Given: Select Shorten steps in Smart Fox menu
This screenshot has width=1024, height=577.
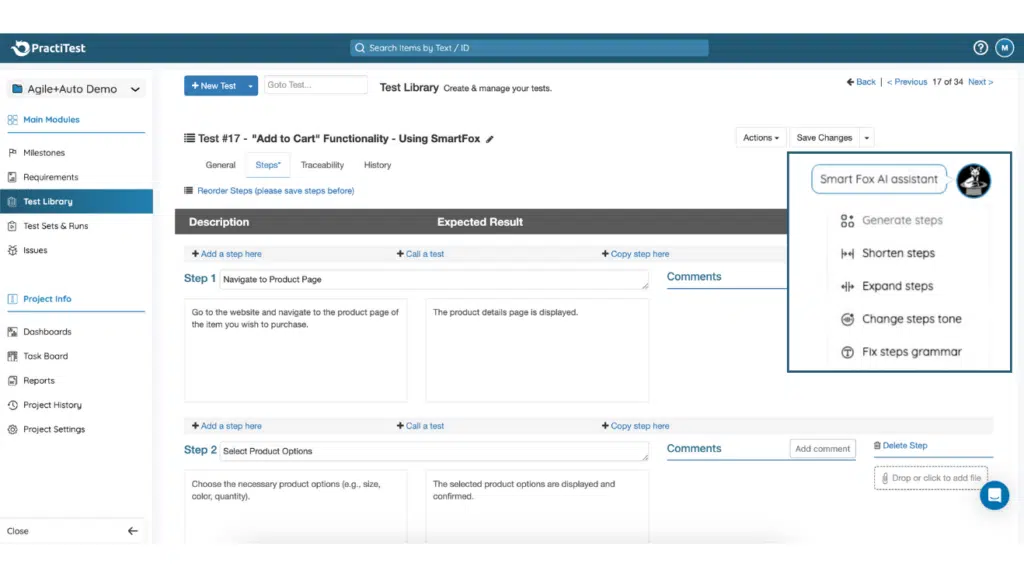Looking at the screenshot, I should click(x=898, y=253).
